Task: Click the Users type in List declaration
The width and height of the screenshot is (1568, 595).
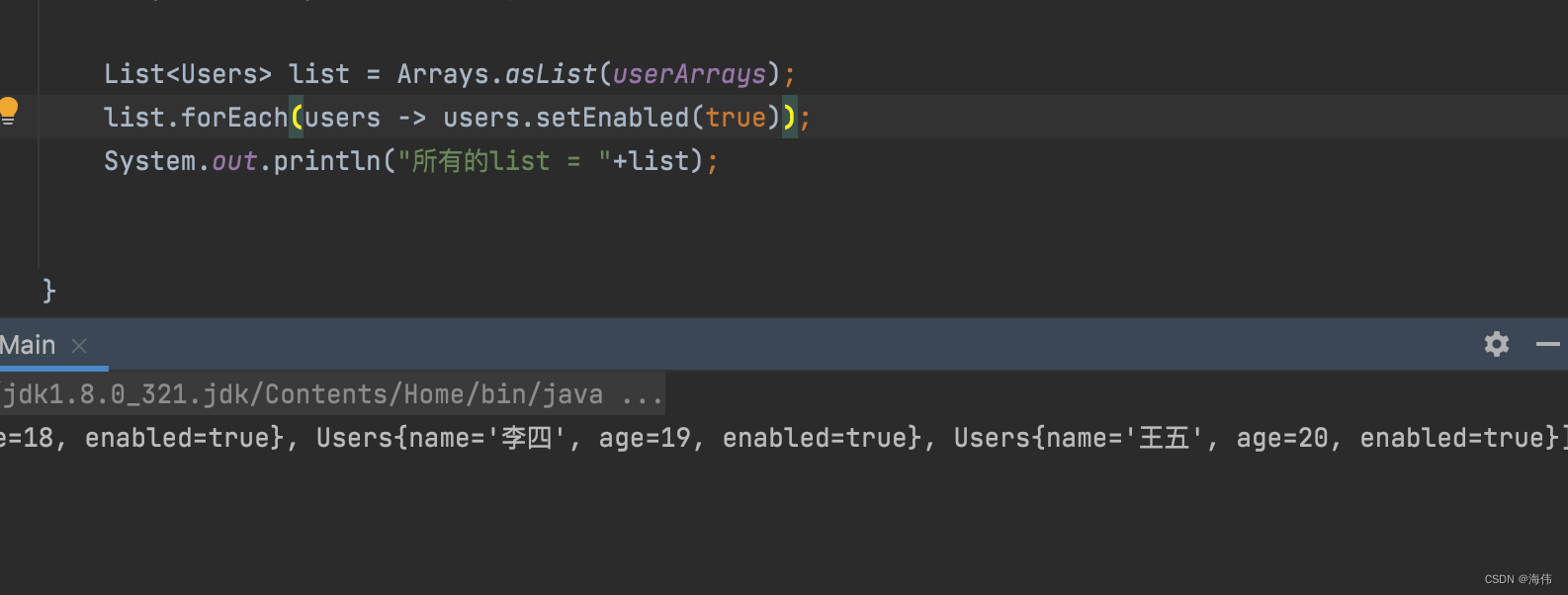Action: click(x=218, y=74)
